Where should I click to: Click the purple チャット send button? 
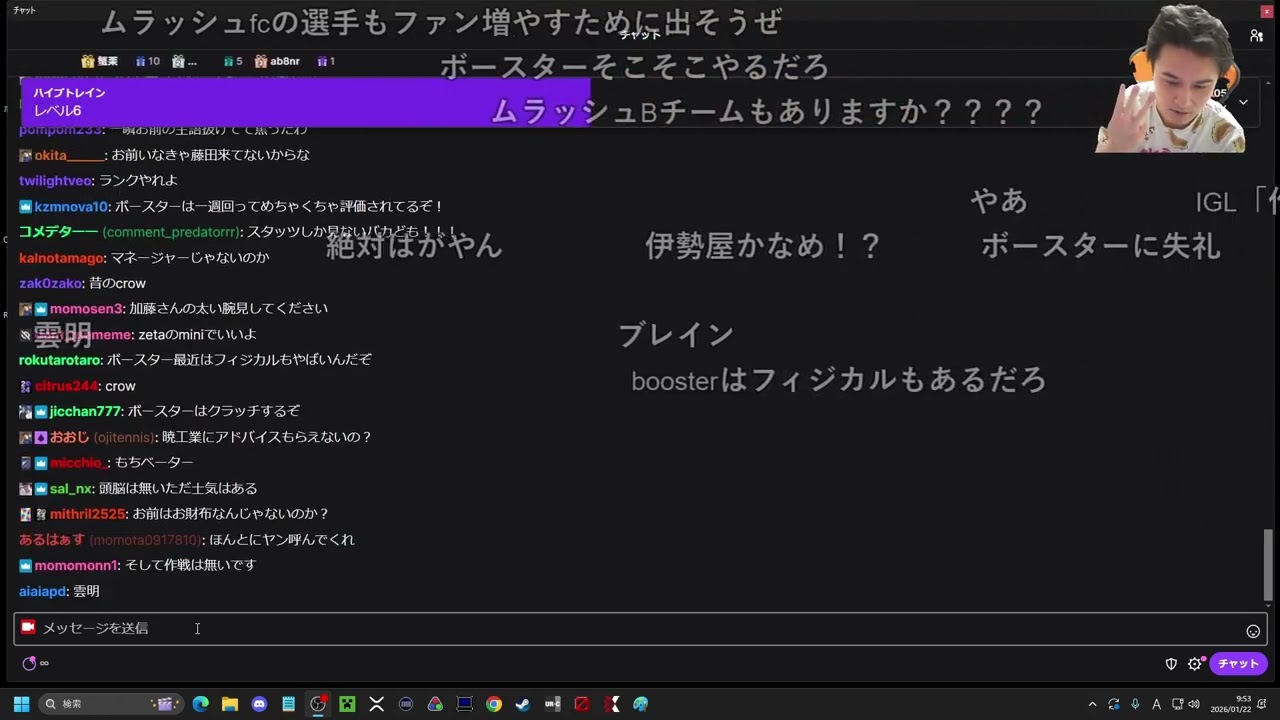tap(1238, 664)
